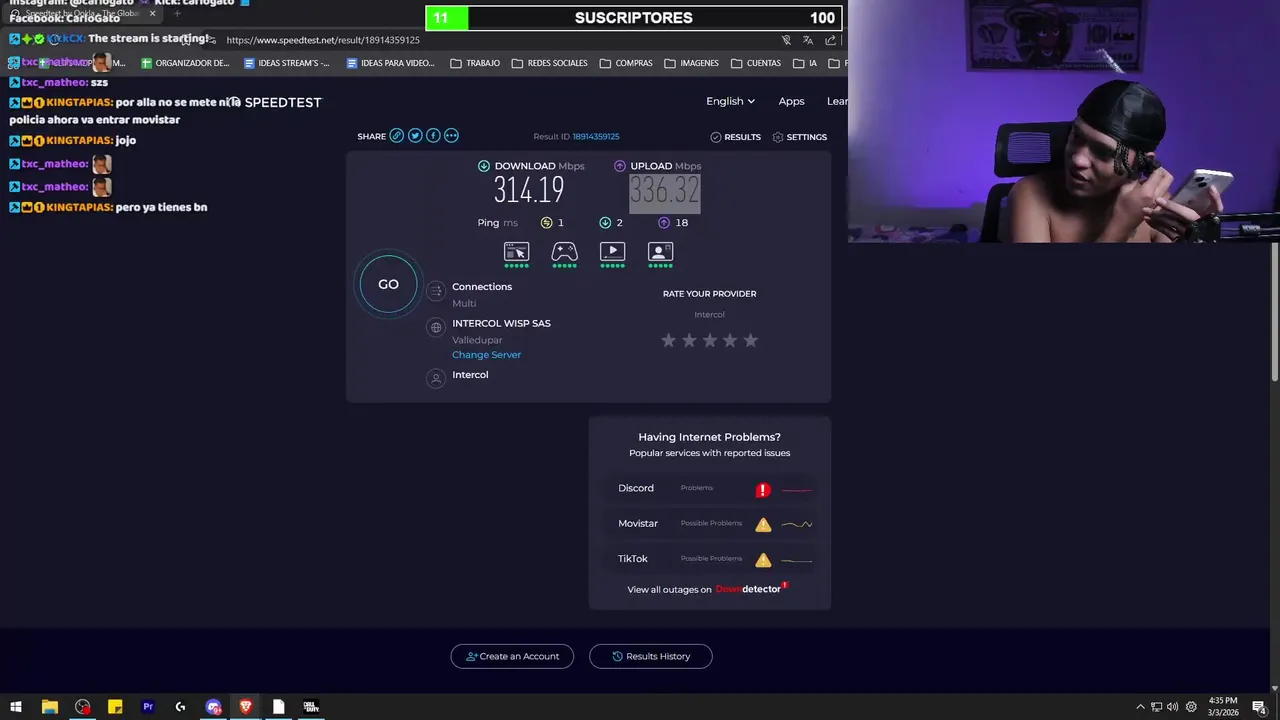Open more share options (three dots)
This screenshot has width=1280, height=720.
click(x=451, y=136)
